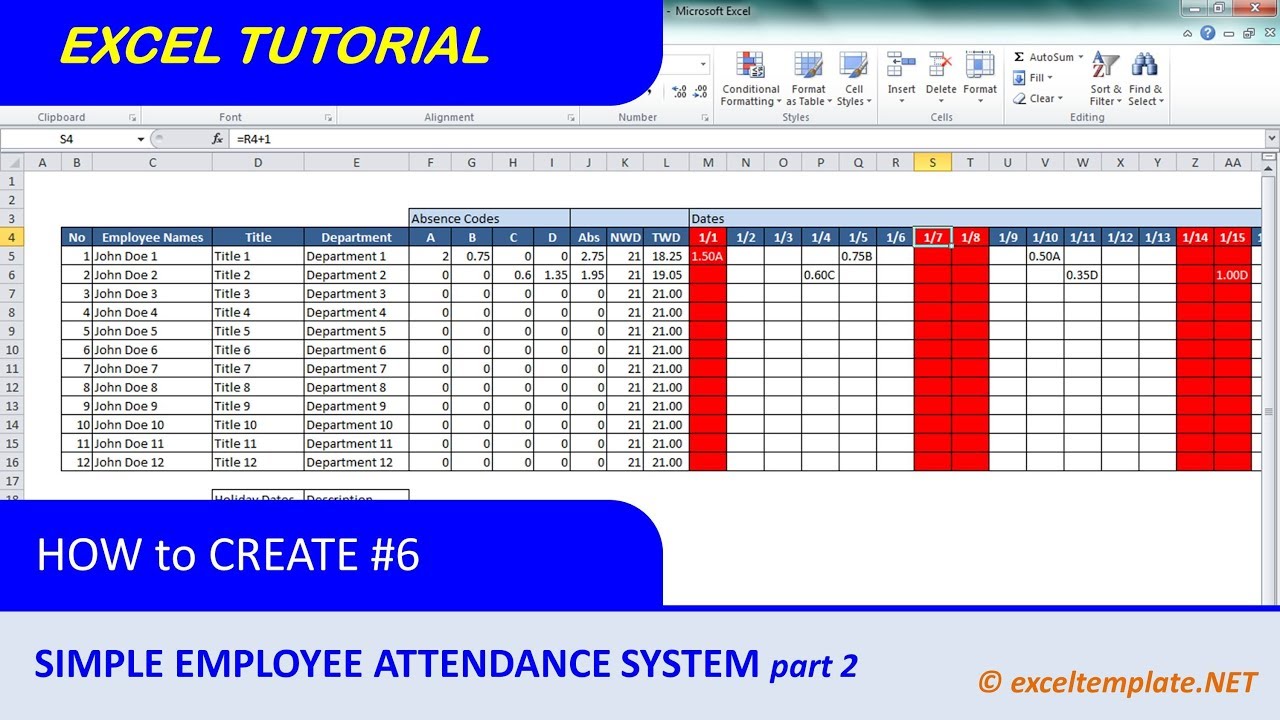Open Microsoft Excel Help icon
The height and width of the screenshot is (720, 1280).
pos(1208,33)
